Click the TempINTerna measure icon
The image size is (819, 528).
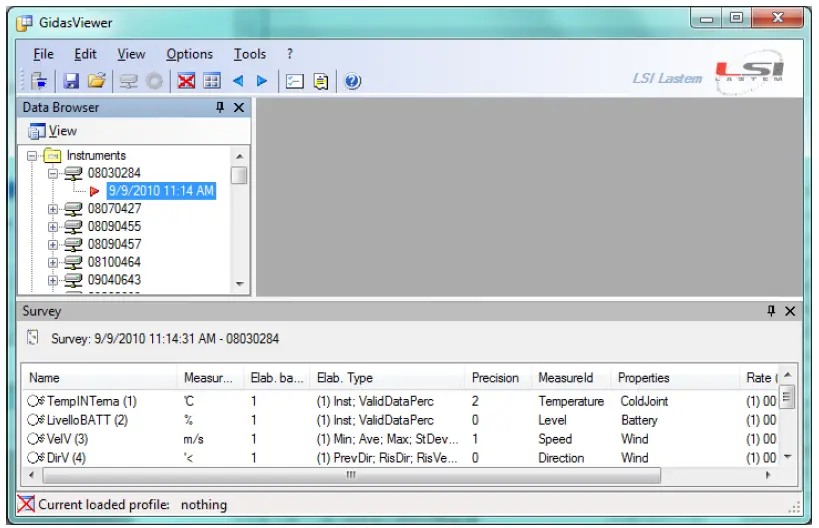(36, 401)
